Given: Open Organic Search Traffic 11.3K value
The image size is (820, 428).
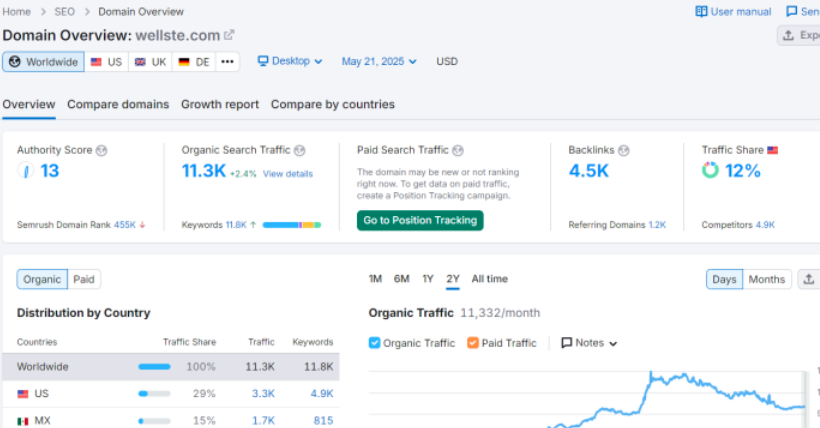Looking at the screenshot, I should click(204, 171).
